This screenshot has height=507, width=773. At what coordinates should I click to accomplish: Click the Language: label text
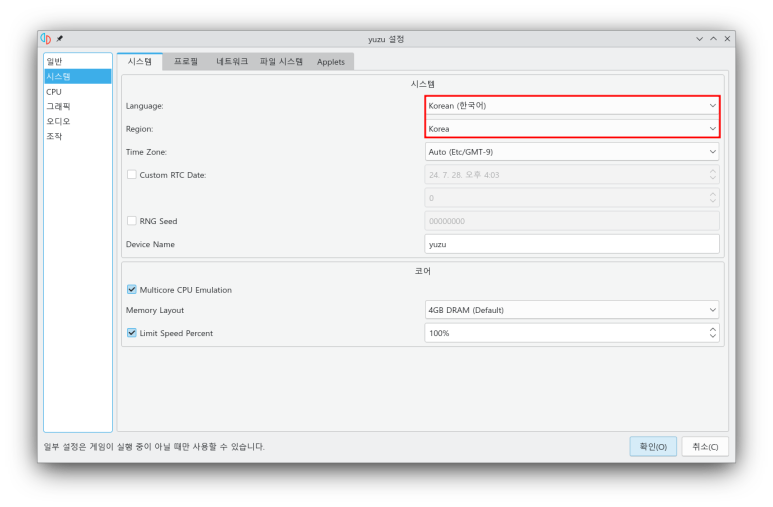[144, 106]
